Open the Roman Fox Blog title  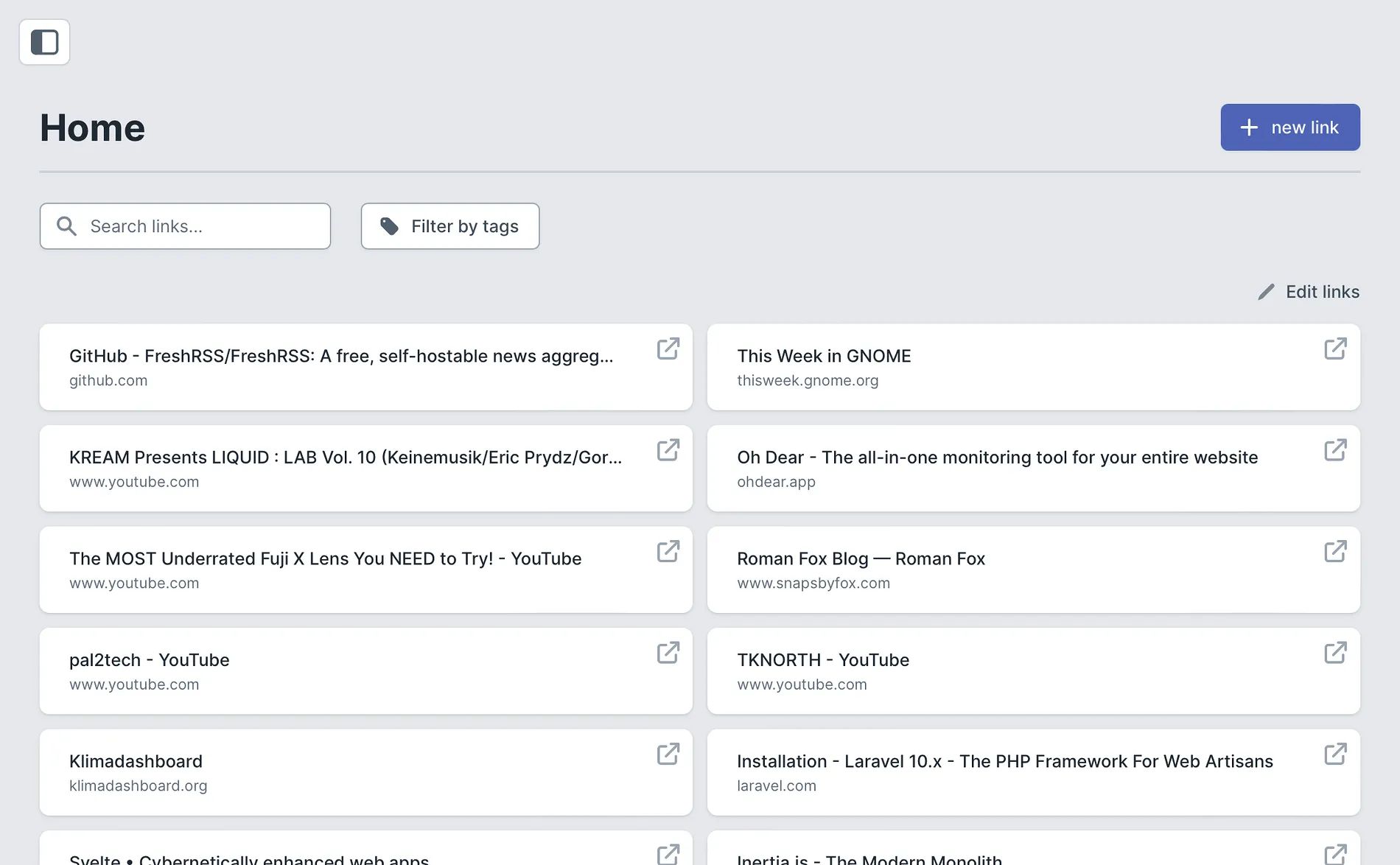coord(861,558)
